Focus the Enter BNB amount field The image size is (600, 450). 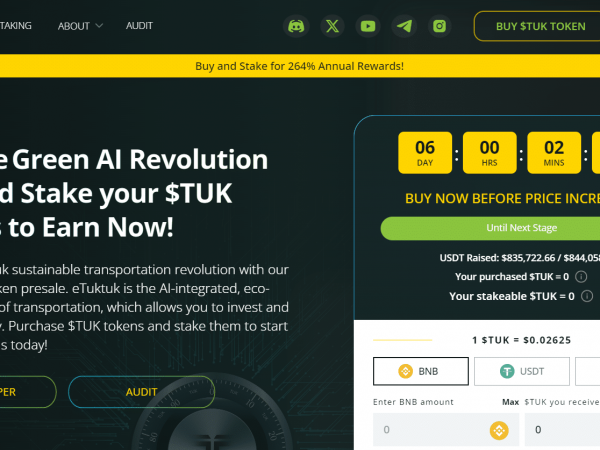pyautogui.click(x=446, y=430)
